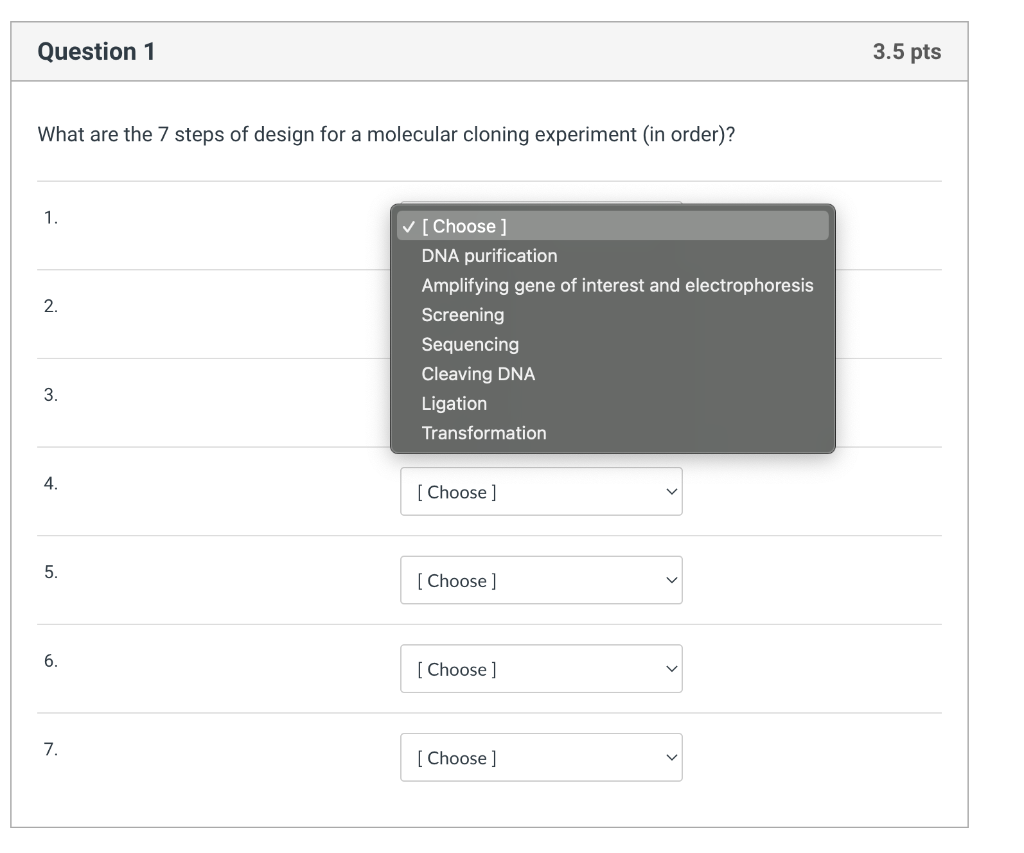Click the chevron arrow on step 4 dropdown
The height and width of the screenshot is (853, 1024).
coord(671,492)
